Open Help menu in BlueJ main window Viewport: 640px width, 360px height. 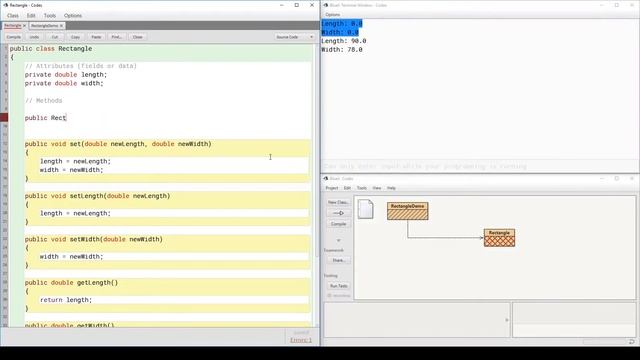click(391, 188)
